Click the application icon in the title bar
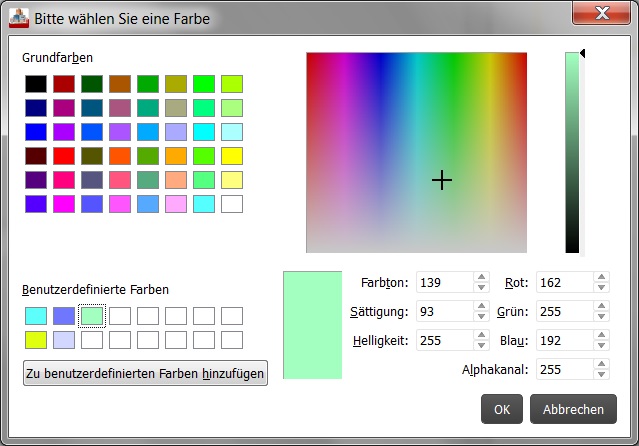This screenshot has width=639, height=446. tap(18, 18)
